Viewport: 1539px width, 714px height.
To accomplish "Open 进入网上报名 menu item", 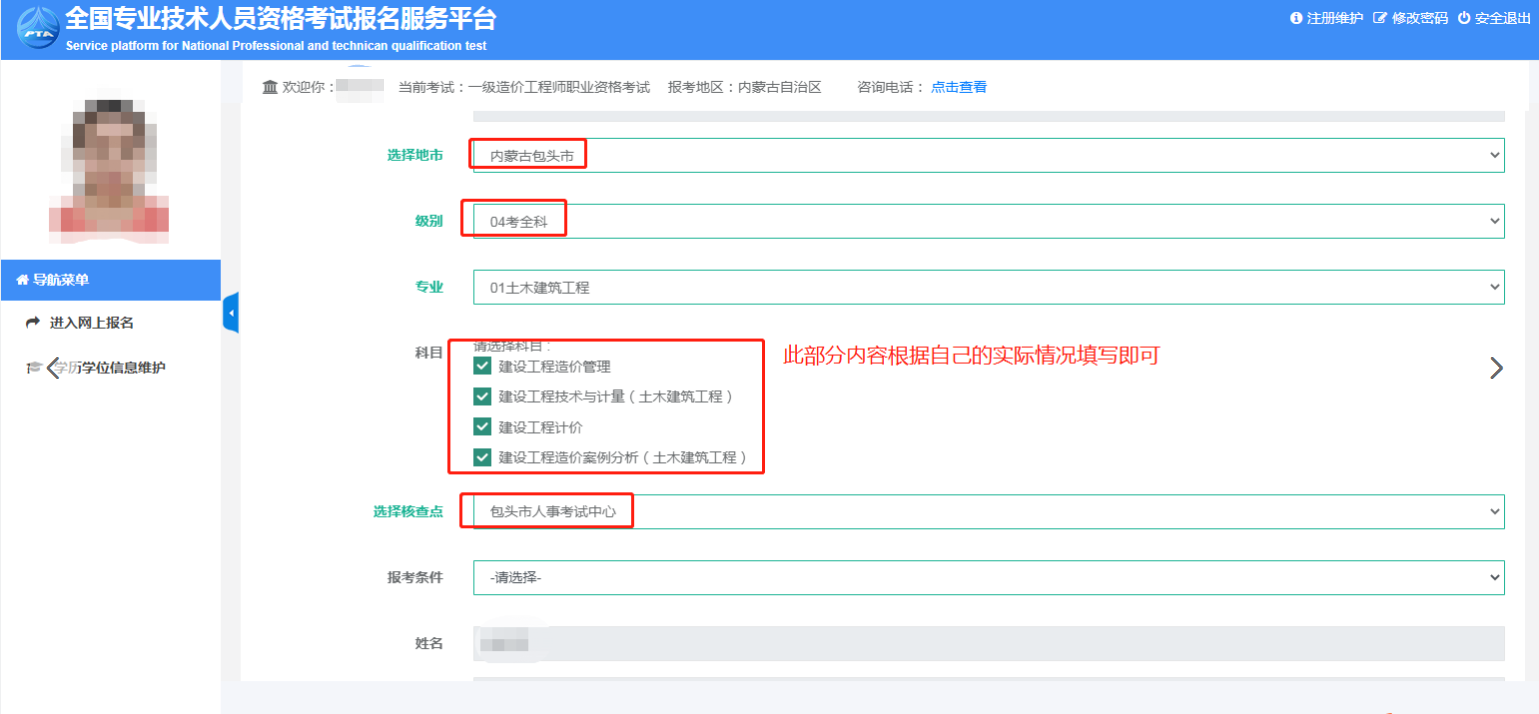I will click(91, 323).
